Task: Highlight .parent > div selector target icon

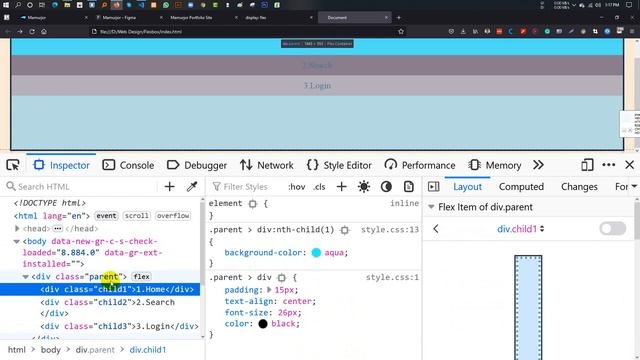Action: (281, 278)
